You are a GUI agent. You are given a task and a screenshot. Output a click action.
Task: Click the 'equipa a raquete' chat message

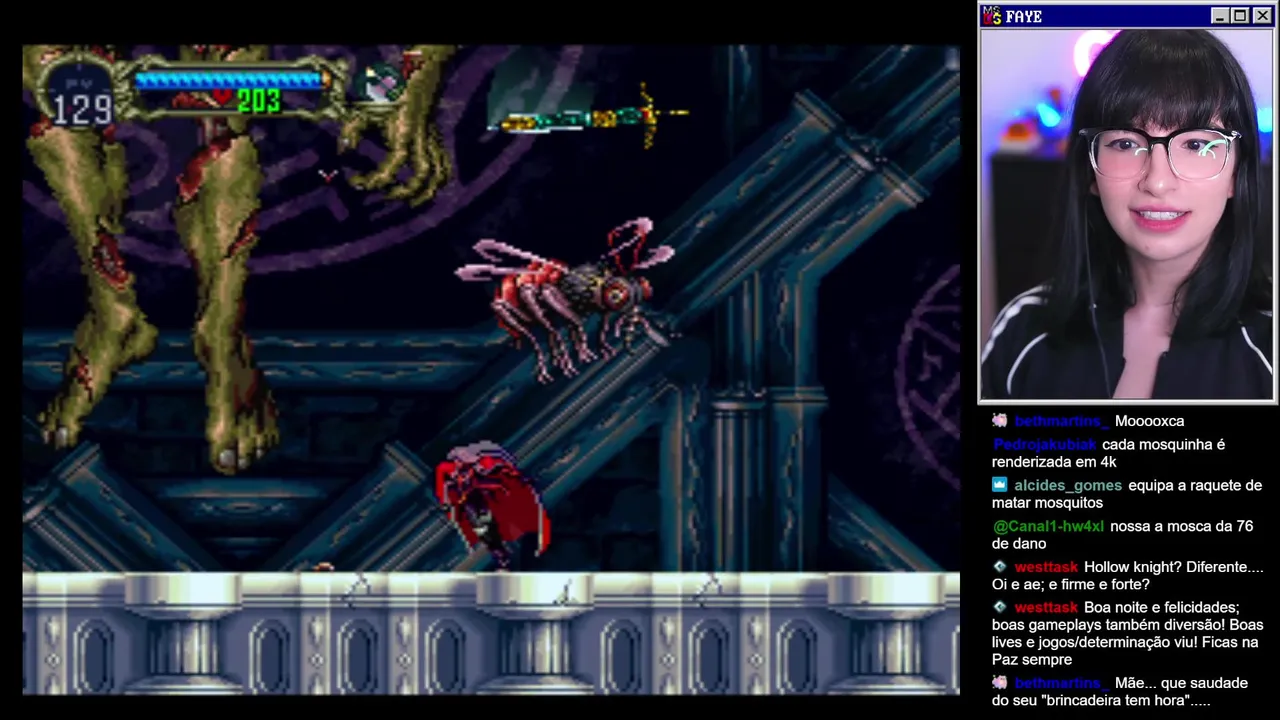(1127, 494)
